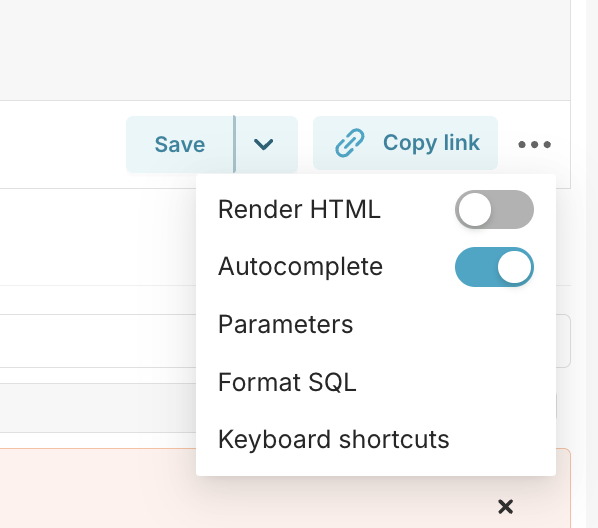Click the Copy link button text
Screen dimensions: 598x528
pos(431,143)
